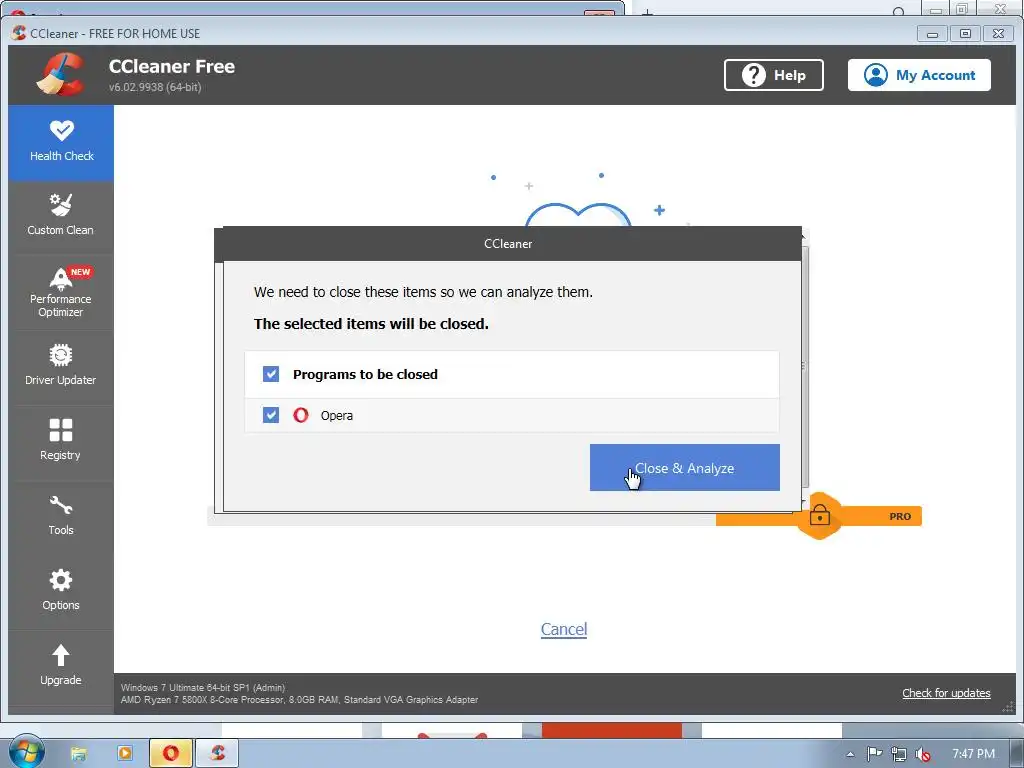Open the Custom Clean section
This screenshot has width=1024, height=768.
[x=61, y=216]
